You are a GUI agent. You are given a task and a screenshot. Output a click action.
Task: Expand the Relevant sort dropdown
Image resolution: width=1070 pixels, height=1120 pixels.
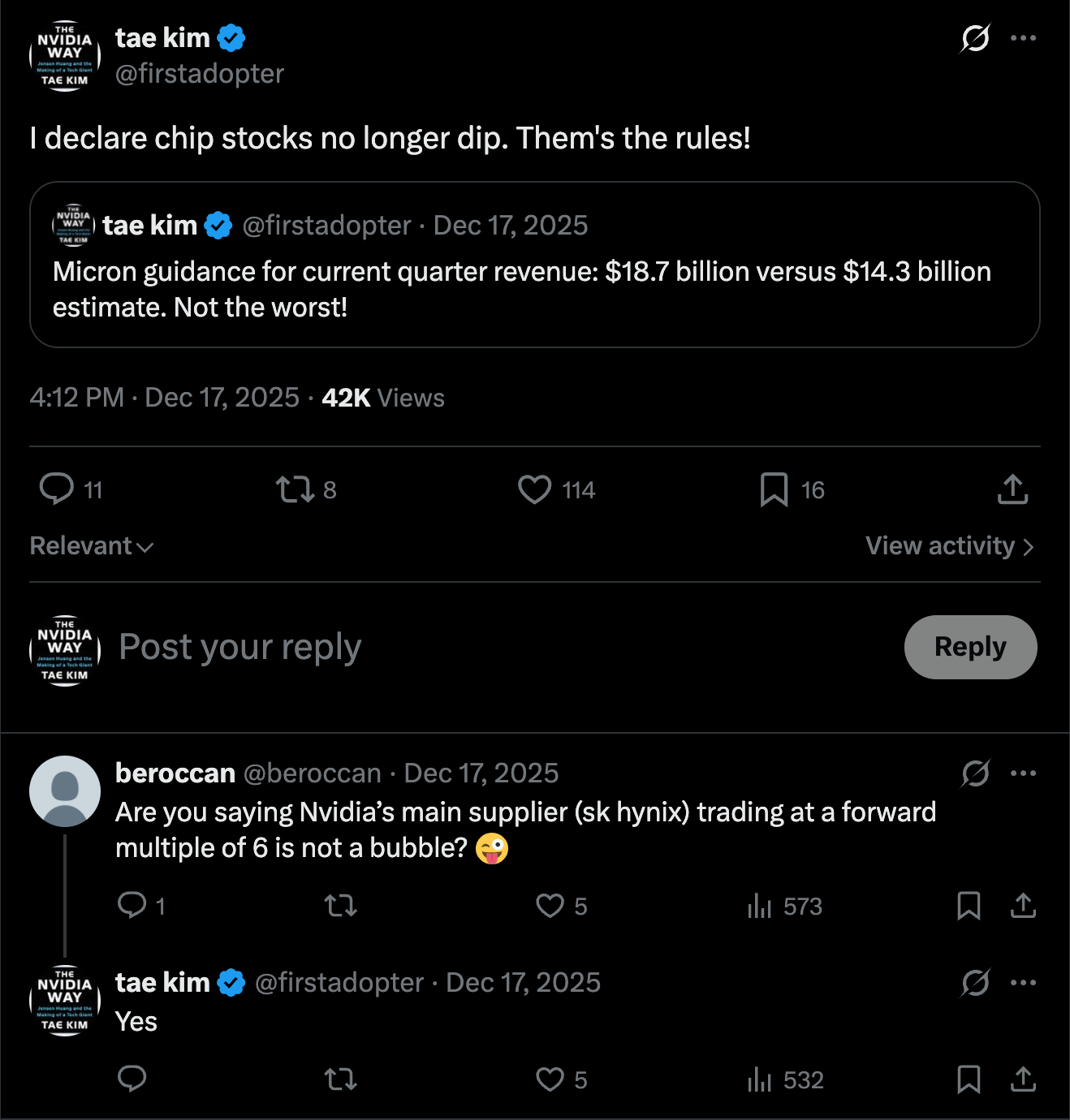click(92, 546)
